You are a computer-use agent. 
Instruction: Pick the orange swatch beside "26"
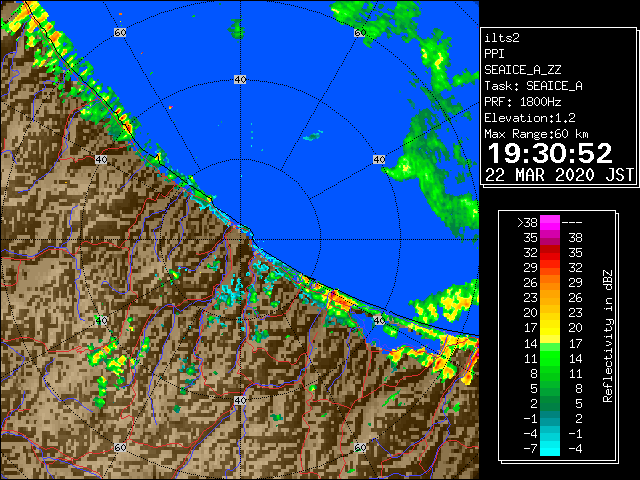click(x=549, y=283)
